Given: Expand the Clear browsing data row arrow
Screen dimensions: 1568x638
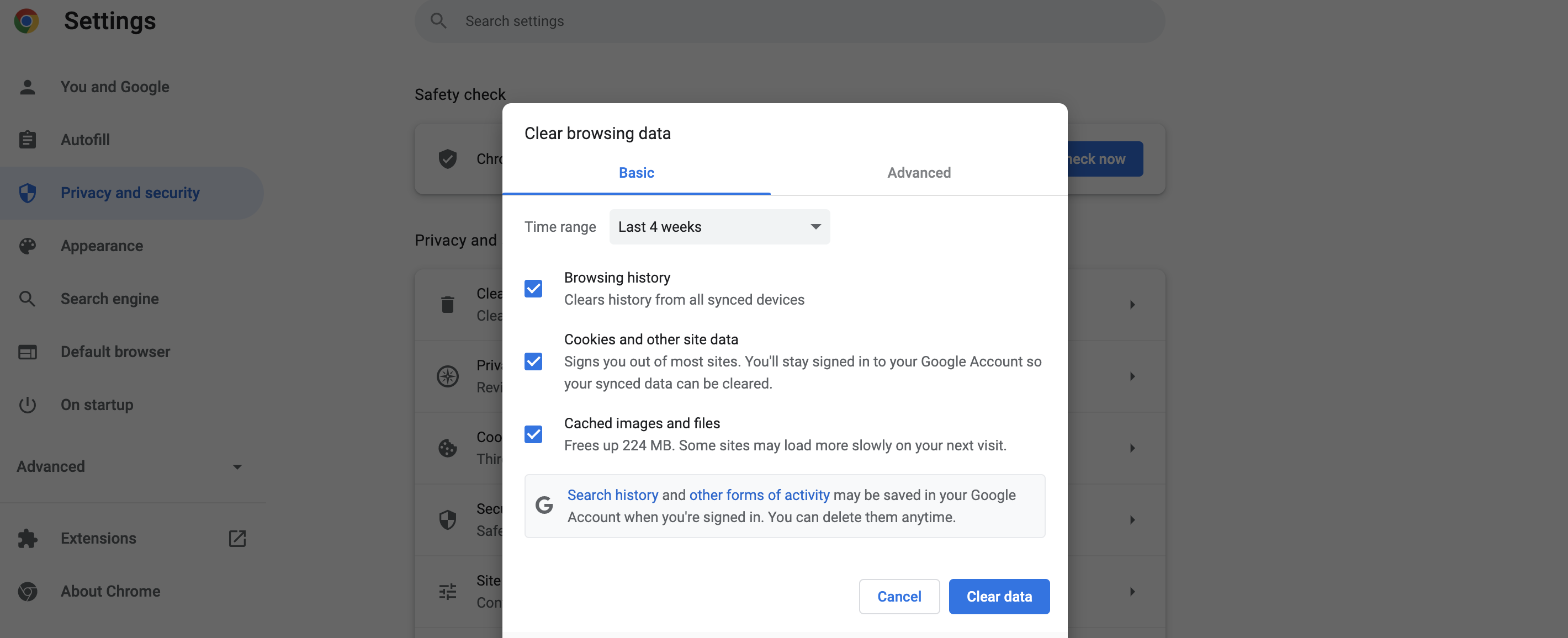Looking at the screenshot, I should [x=1132, y=304].
